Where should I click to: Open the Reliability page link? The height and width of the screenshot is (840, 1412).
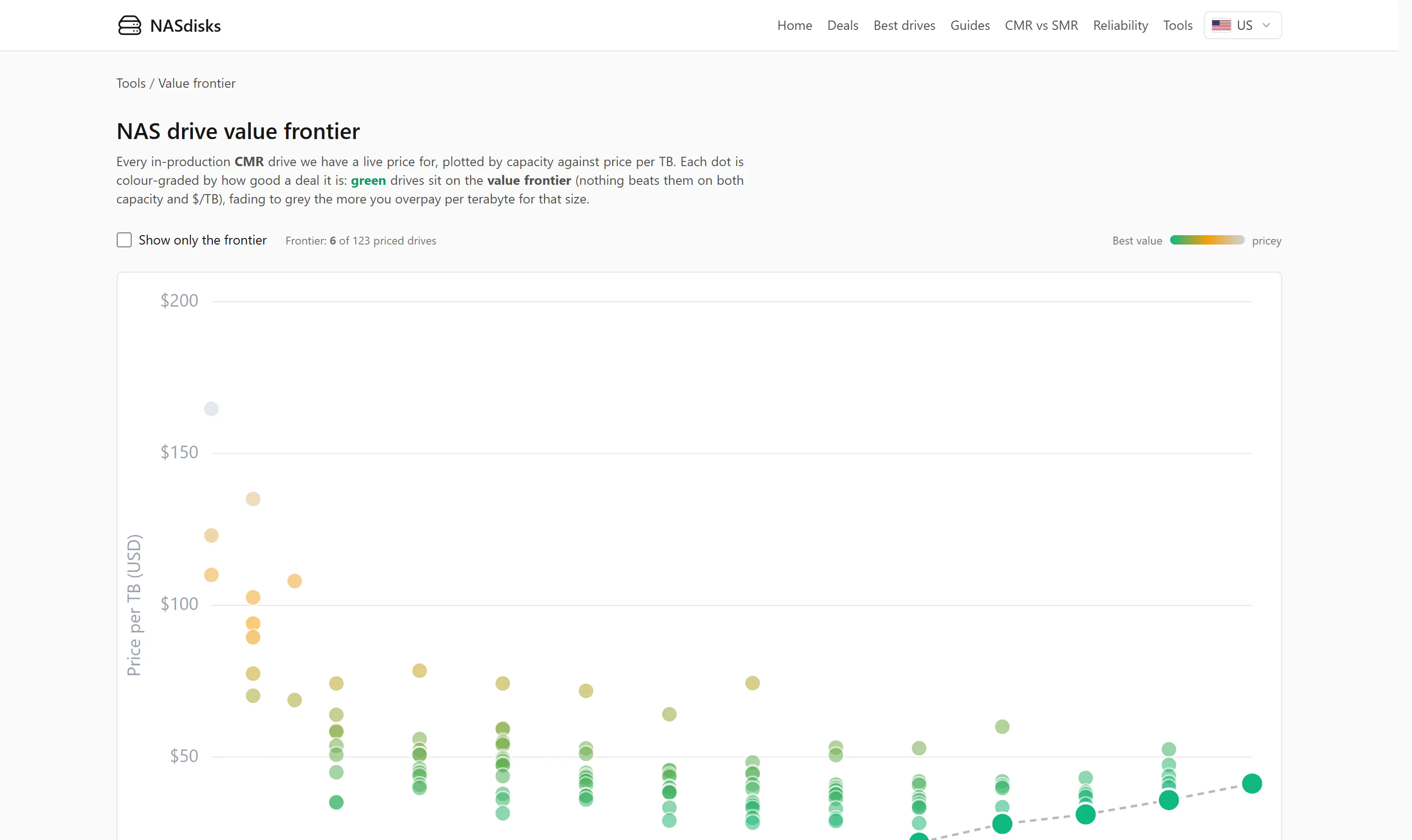[1120, 26]
